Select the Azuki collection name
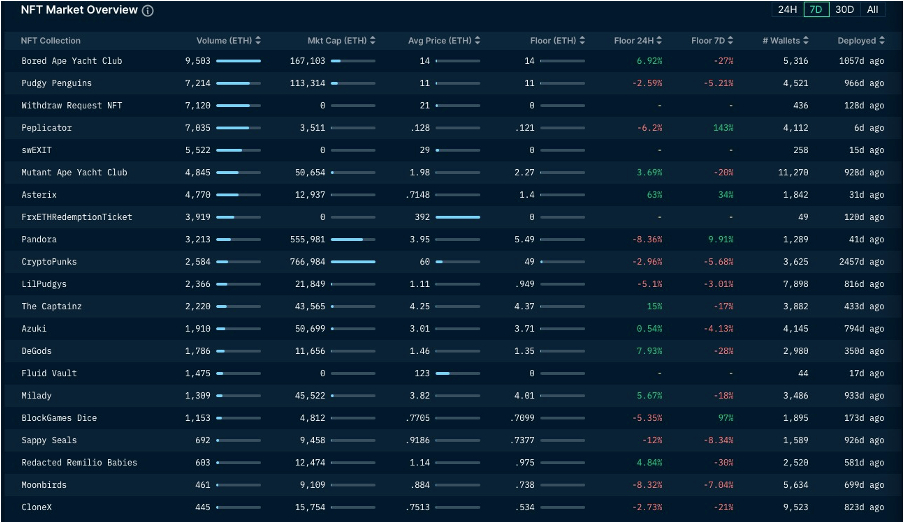The height and width of the screenshot is (522, 904). coord(34,329)
